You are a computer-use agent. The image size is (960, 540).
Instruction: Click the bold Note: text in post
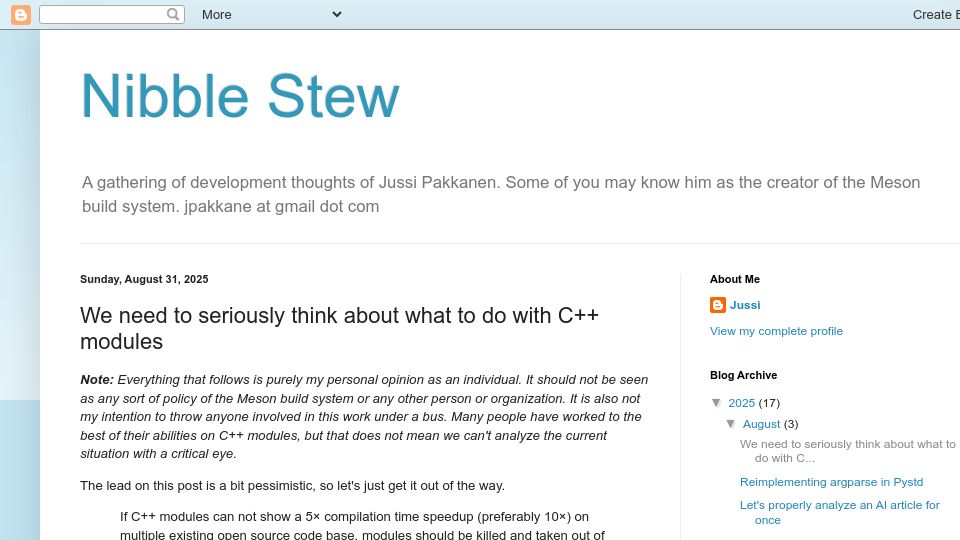(97, 380)
